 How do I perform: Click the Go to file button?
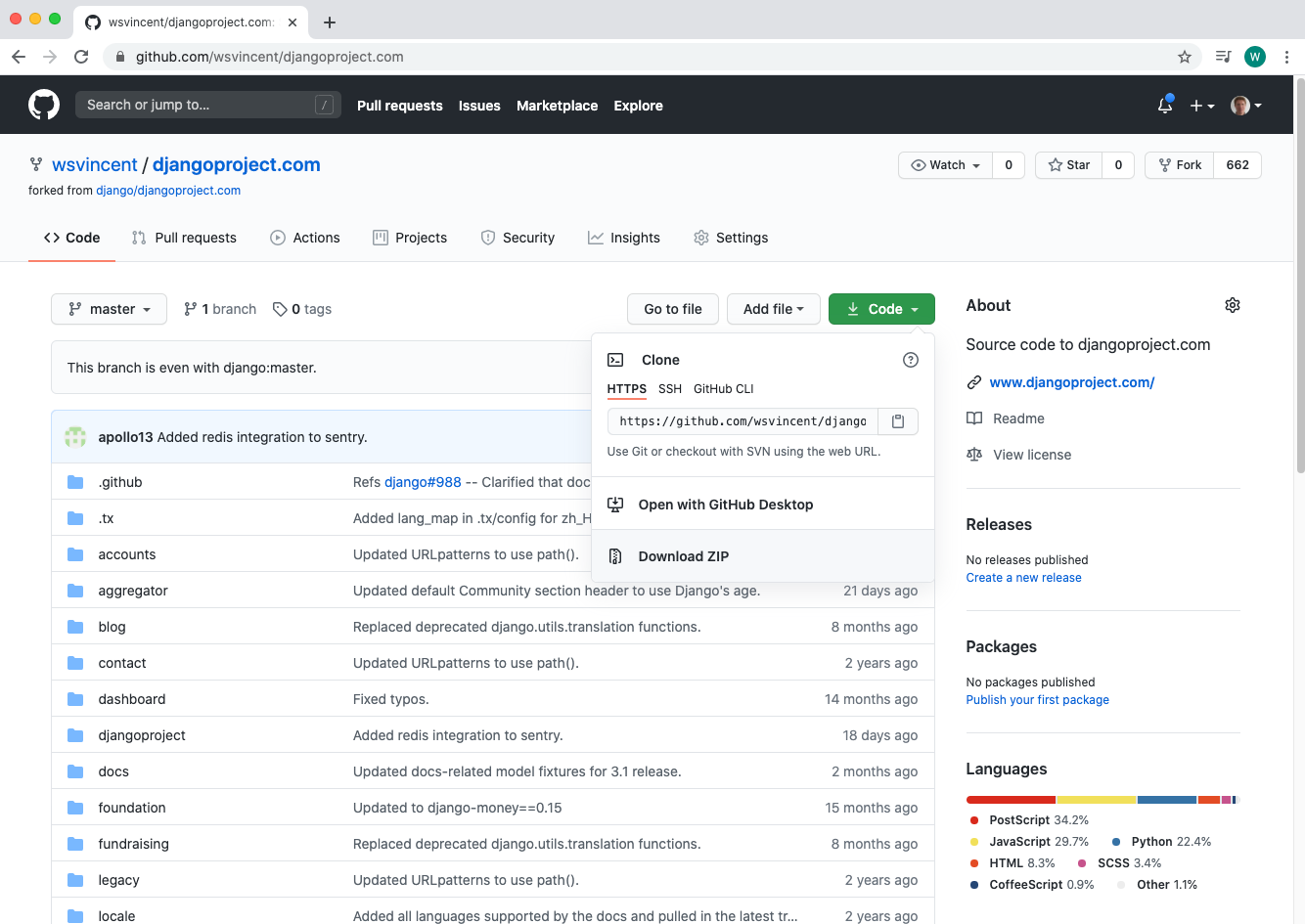673,309
